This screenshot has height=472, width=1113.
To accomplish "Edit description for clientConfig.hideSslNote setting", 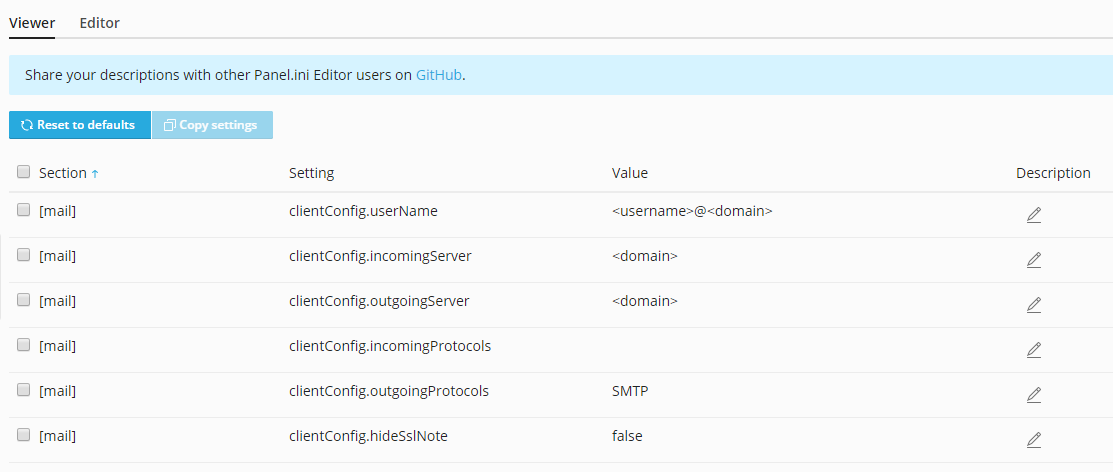I will tap(1034, 440).
